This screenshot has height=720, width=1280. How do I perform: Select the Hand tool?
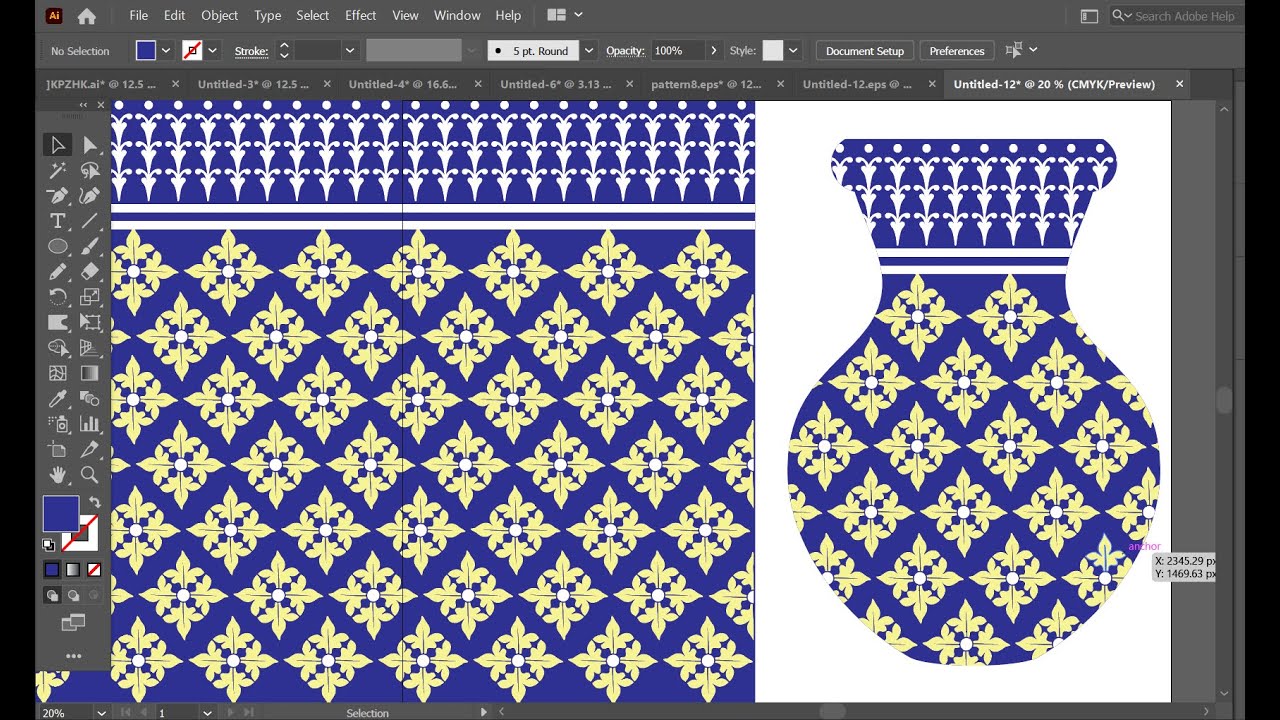click(x=58, y=475)
